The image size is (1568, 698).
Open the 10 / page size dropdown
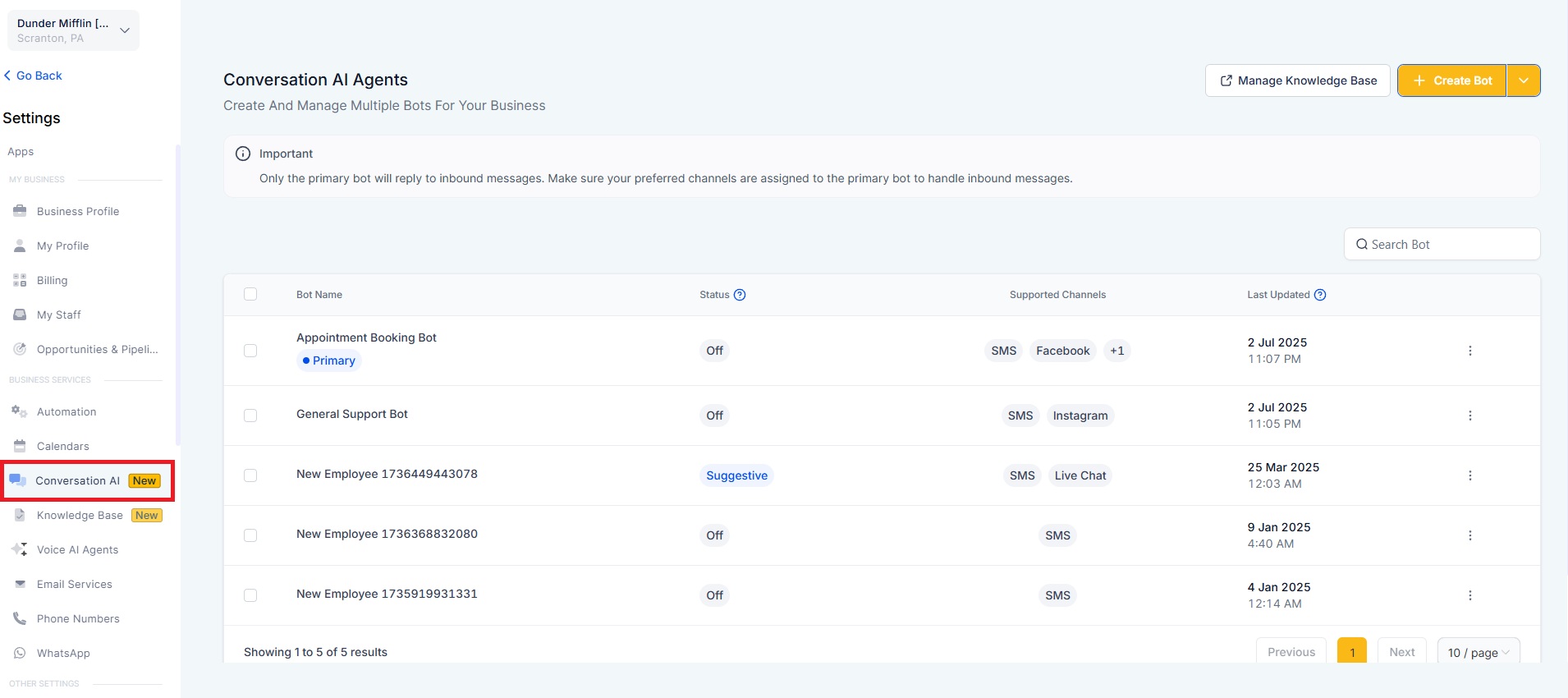coord(1479,653)
